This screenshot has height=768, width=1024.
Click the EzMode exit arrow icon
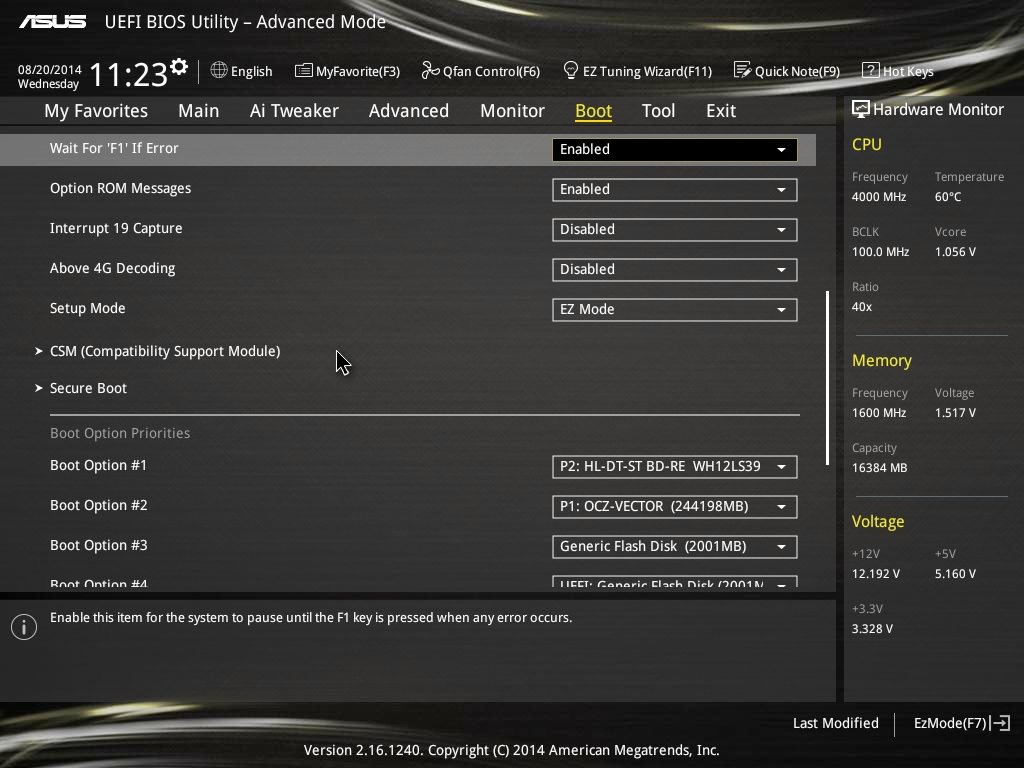coord(1000,723)
